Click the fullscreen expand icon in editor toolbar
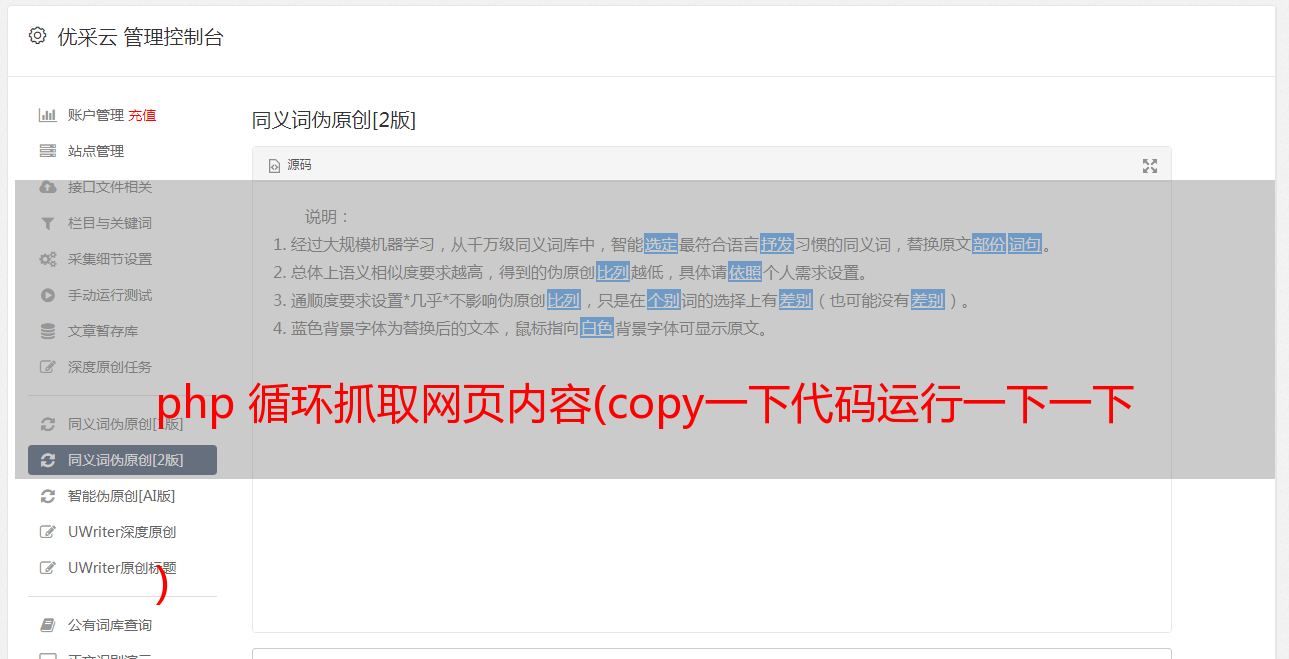The image size is (1289, 659). pyautogui.click(x=1150, y=166)
